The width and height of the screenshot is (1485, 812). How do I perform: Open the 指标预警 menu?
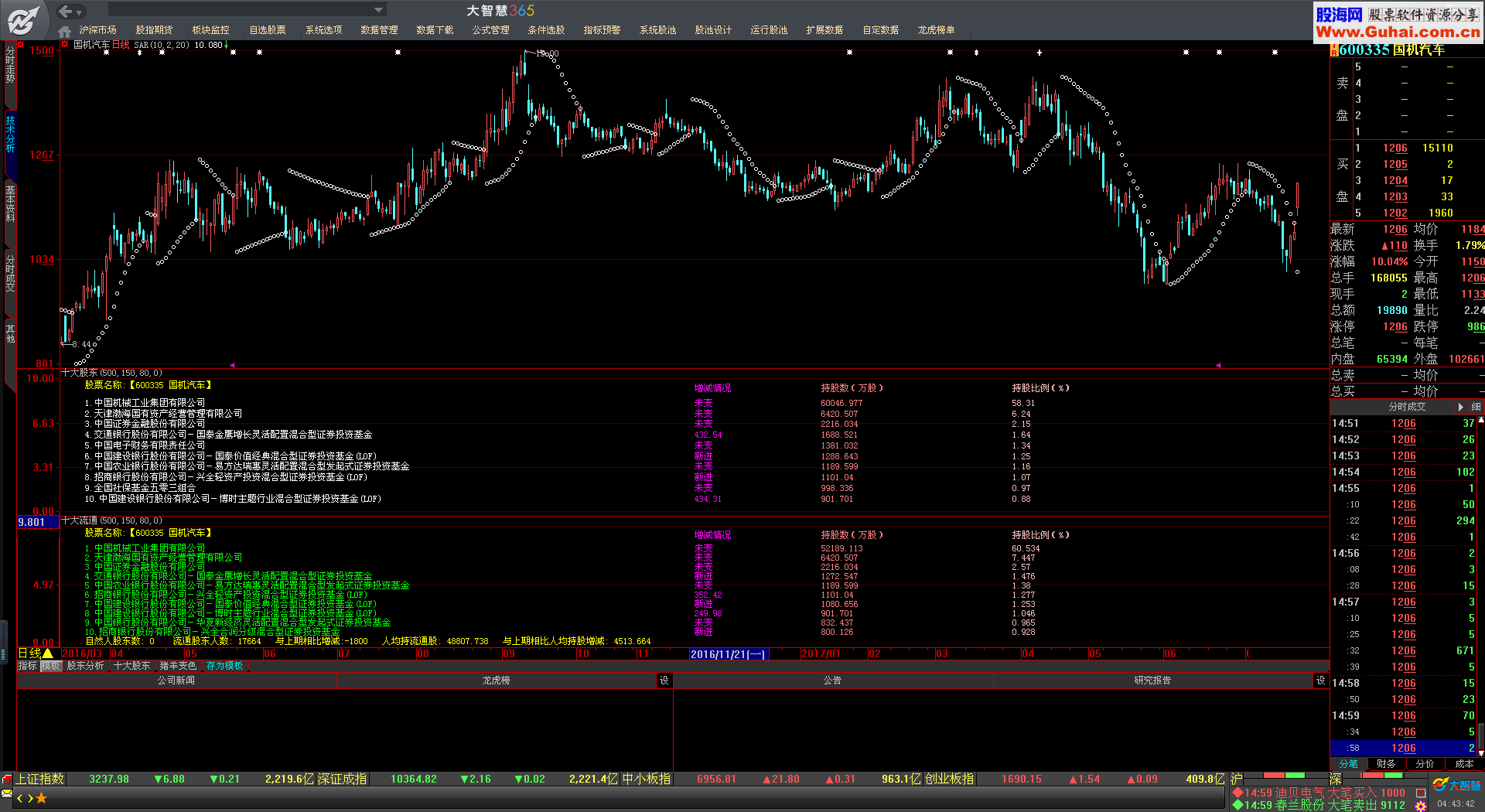(602, 30)
